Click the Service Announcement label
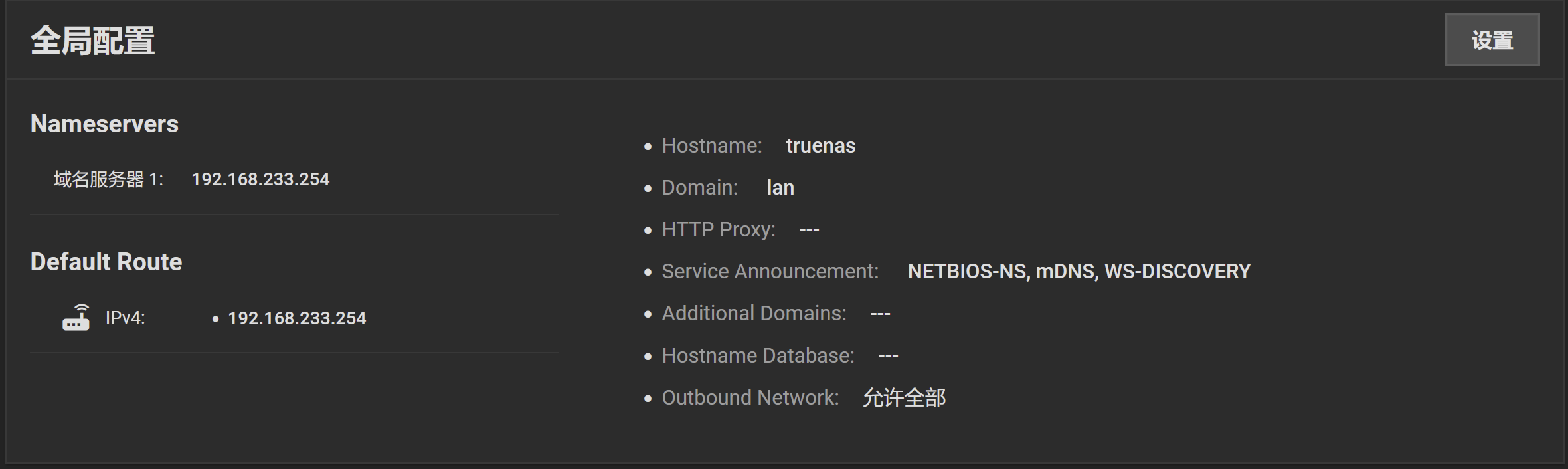Image resolution: width=1568 pixels, height=469 pixels. click(x=770, y=272)
